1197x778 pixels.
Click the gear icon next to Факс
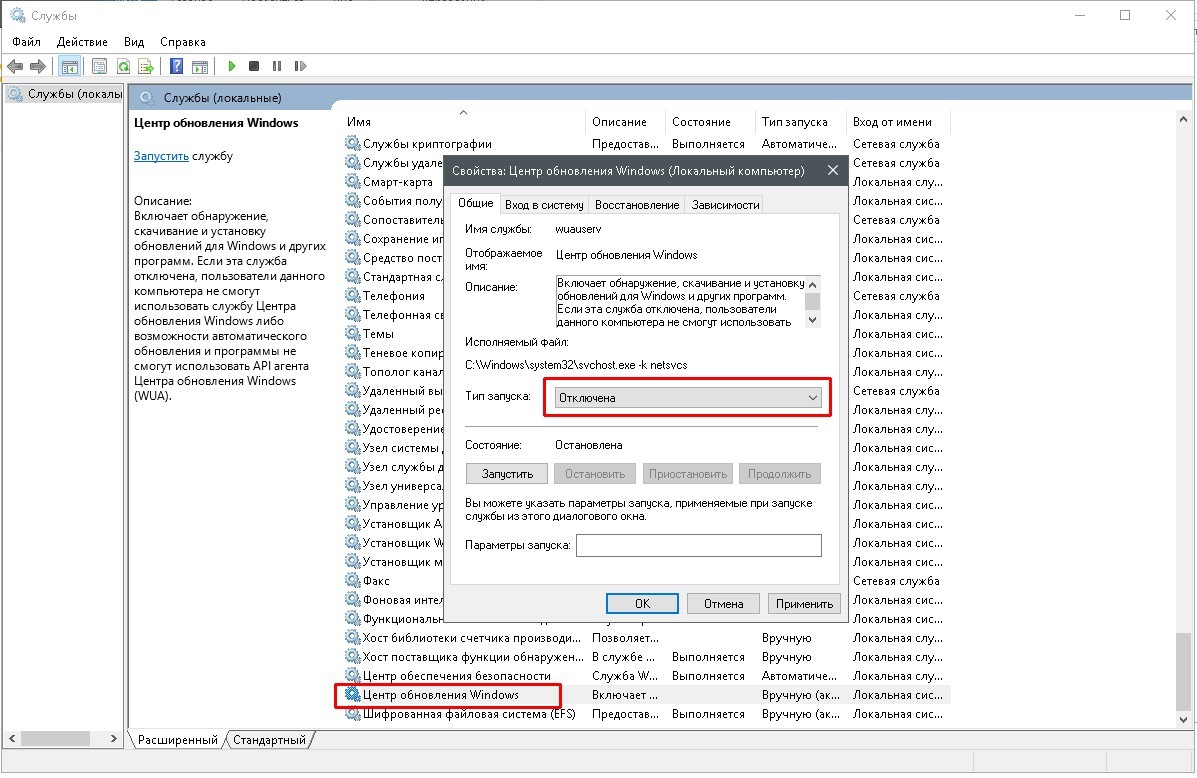(x=352, y=580)
